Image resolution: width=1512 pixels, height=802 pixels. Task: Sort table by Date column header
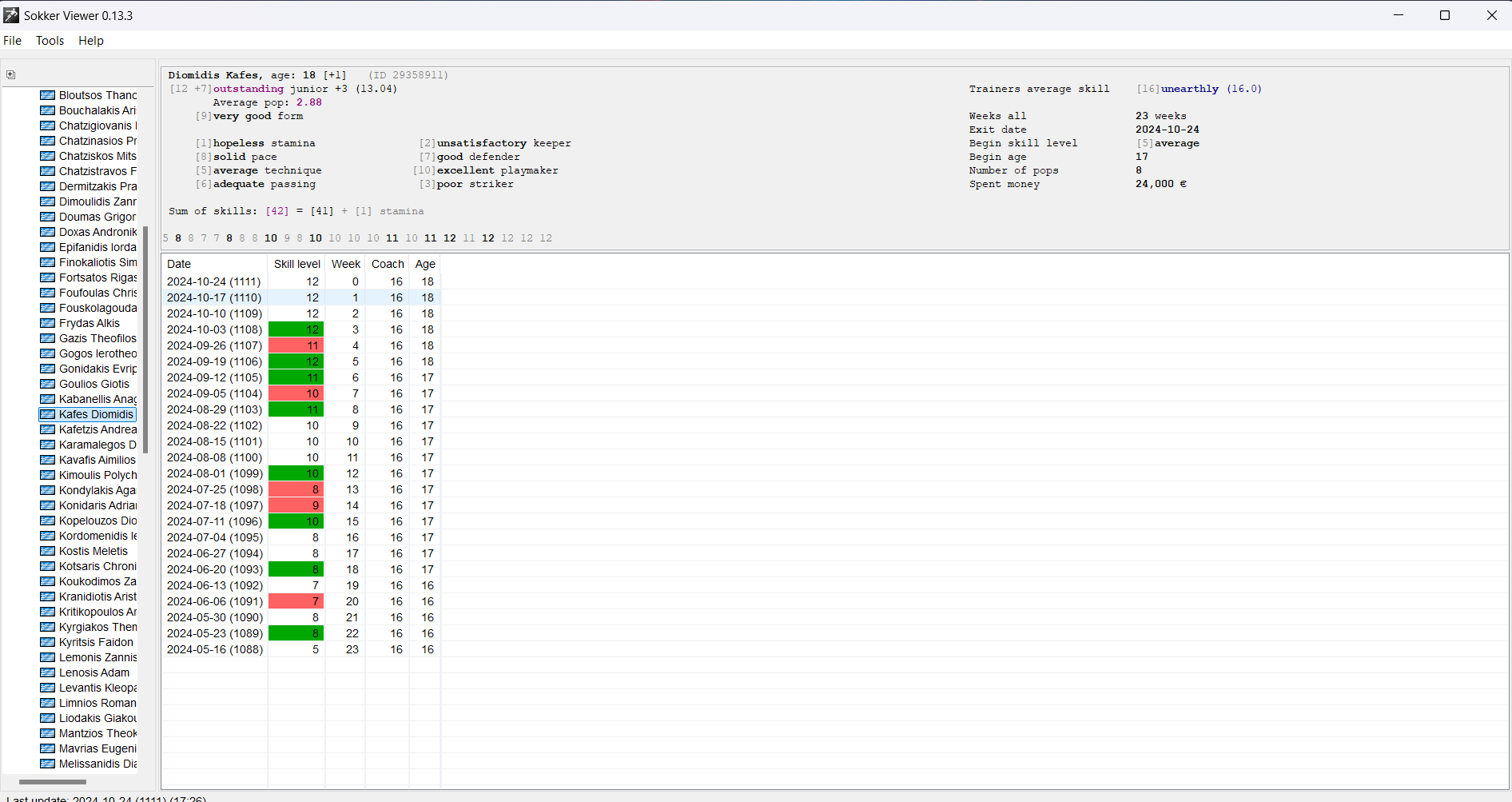tap(214, 264)
